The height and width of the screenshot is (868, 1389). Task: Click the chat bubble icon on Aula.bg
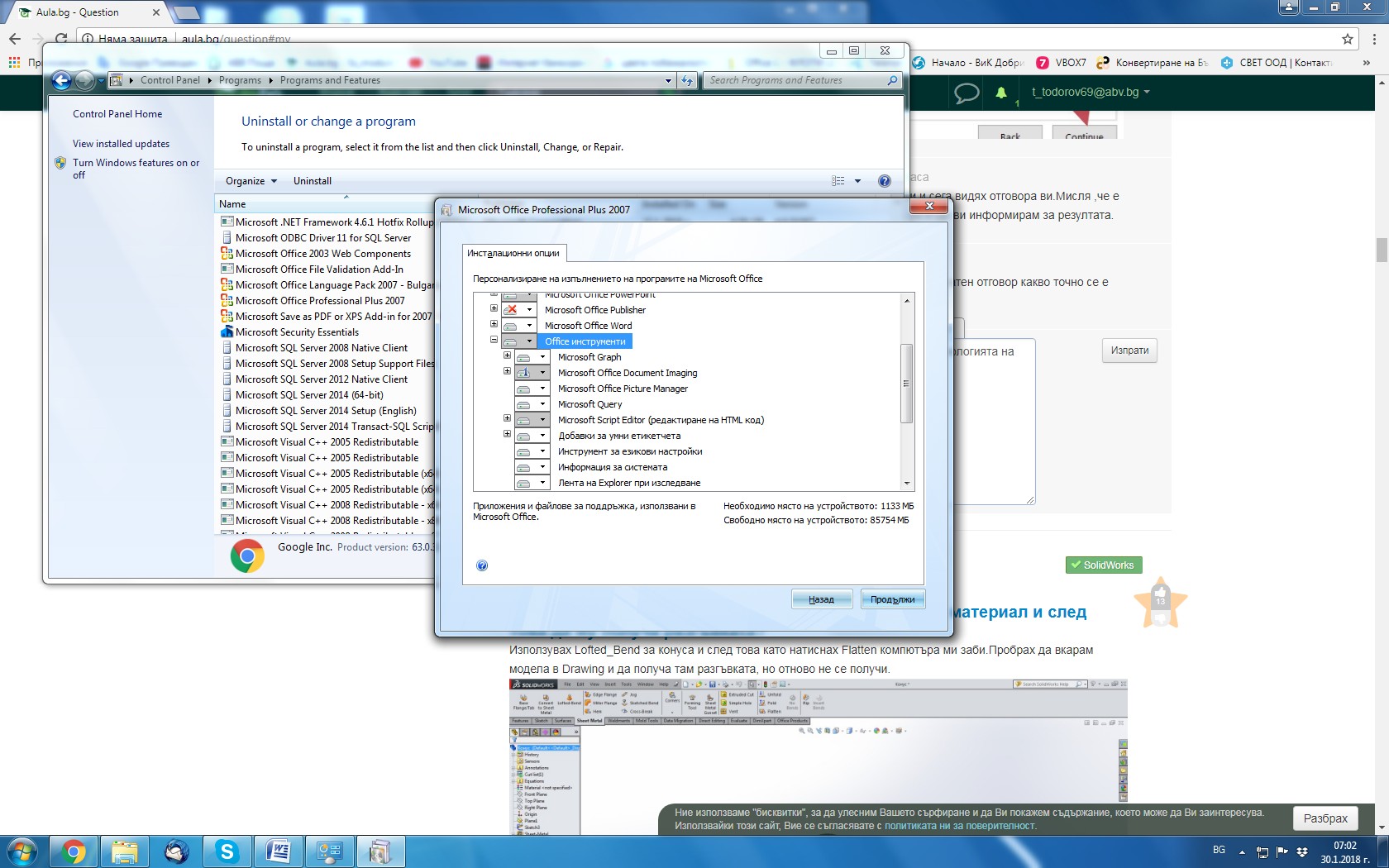pos(967,93)
